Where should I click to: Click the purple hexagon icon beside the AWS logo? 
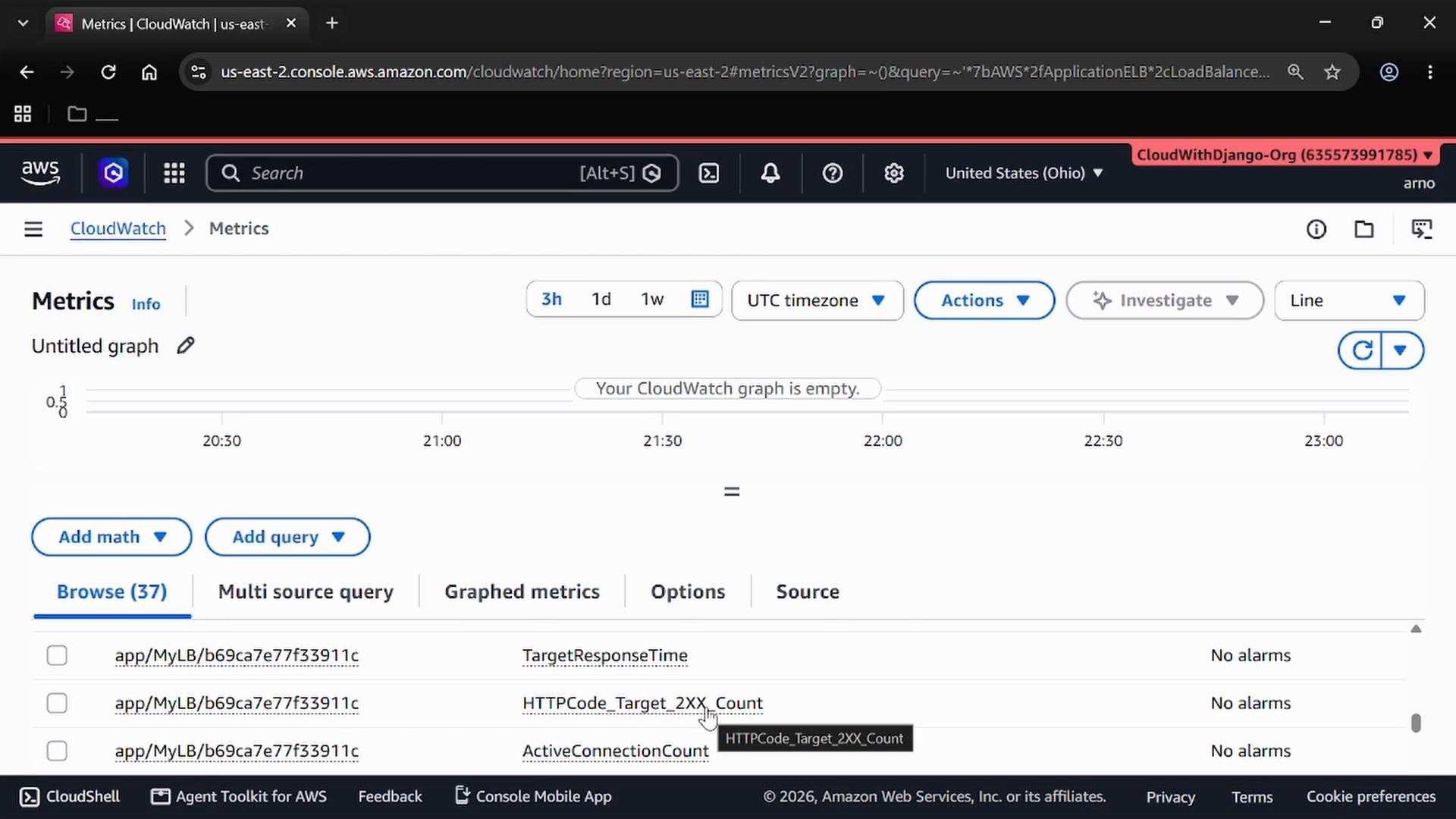[114, 173]
